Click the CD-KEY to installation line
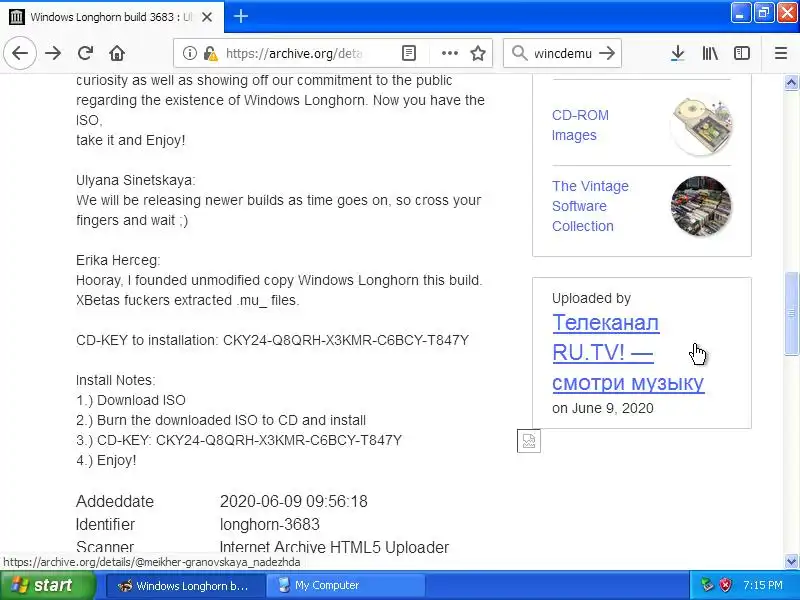Viewport: 800px width, 600px height. click(x=272, y=340)
